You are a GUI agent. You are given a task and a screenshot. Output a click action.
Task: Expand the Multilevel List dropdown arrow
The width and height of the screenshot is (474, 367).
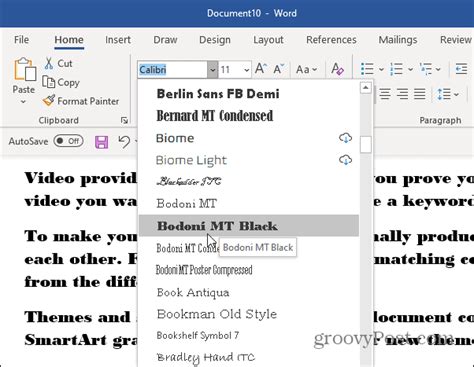(438, 69)
